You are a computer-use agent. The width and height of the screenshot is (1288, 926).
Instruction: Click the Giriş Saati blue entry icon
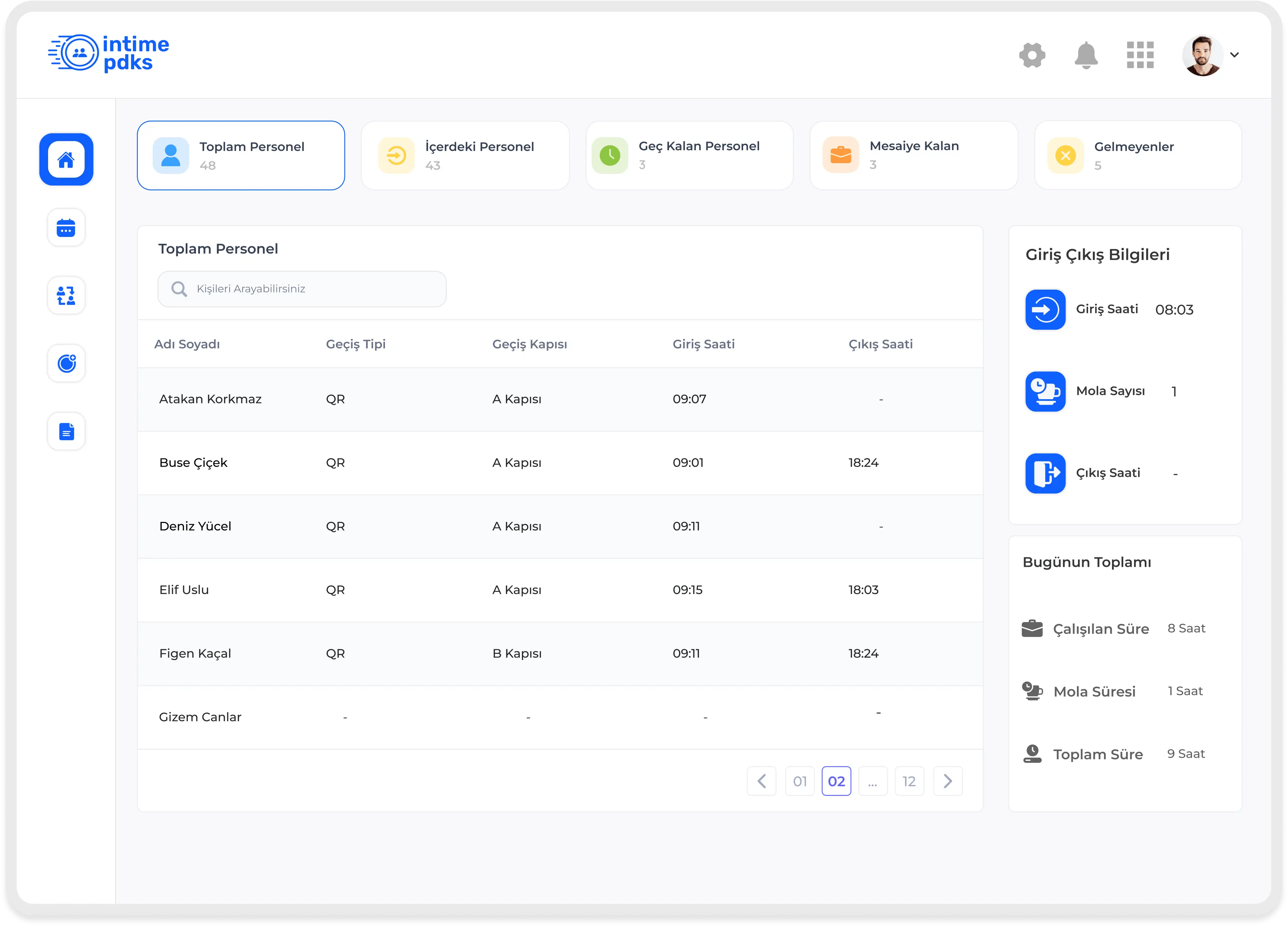click(x=1045, y=309)
